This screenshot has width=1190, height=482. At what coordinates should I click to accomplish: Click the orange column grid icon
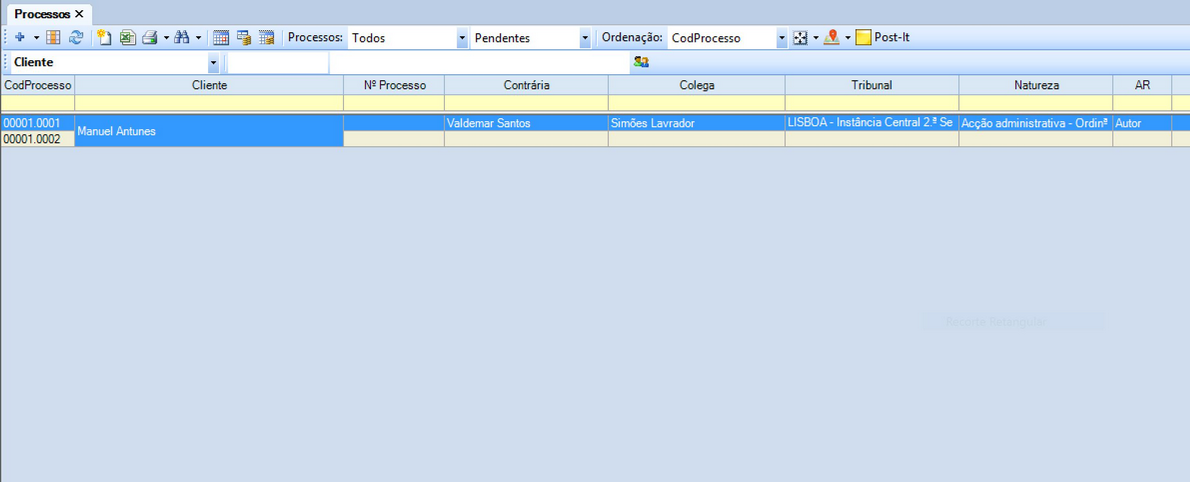53,37
